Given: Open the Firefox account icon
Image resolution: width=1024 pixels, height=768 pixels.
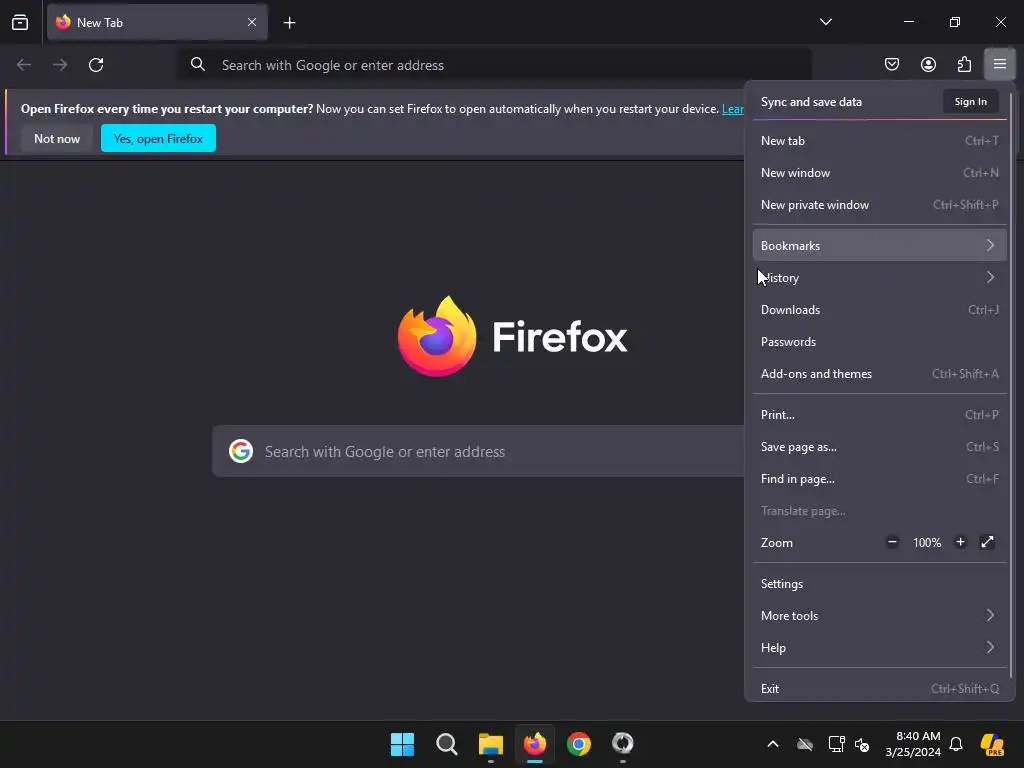Looking at the screenshot, I should [x=928, y=64].
